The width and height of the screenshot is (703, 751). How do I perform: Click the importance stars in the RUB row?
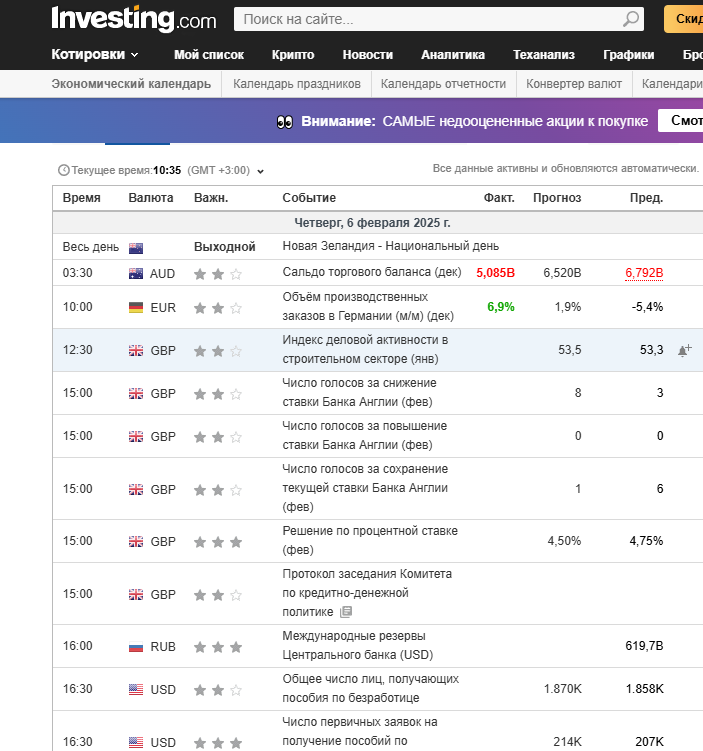coord(218,646)
